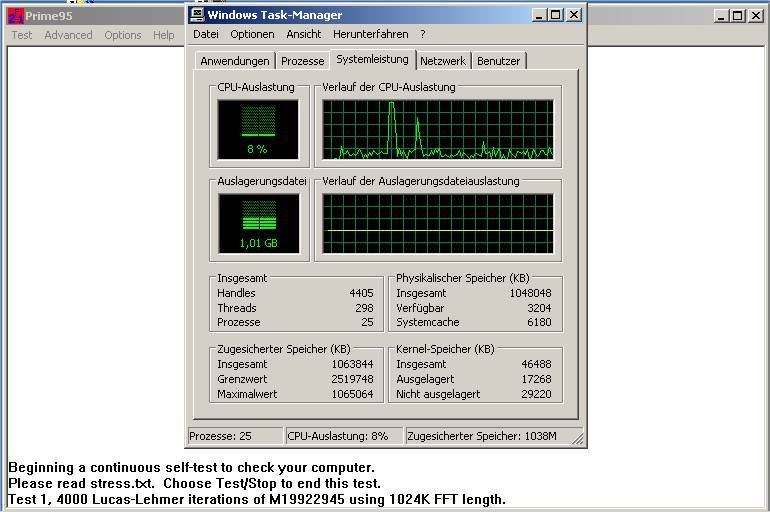The width and height of the screenshot is (770, 512).
Task: Click the Threads value 298
Action: coord(364,308)
